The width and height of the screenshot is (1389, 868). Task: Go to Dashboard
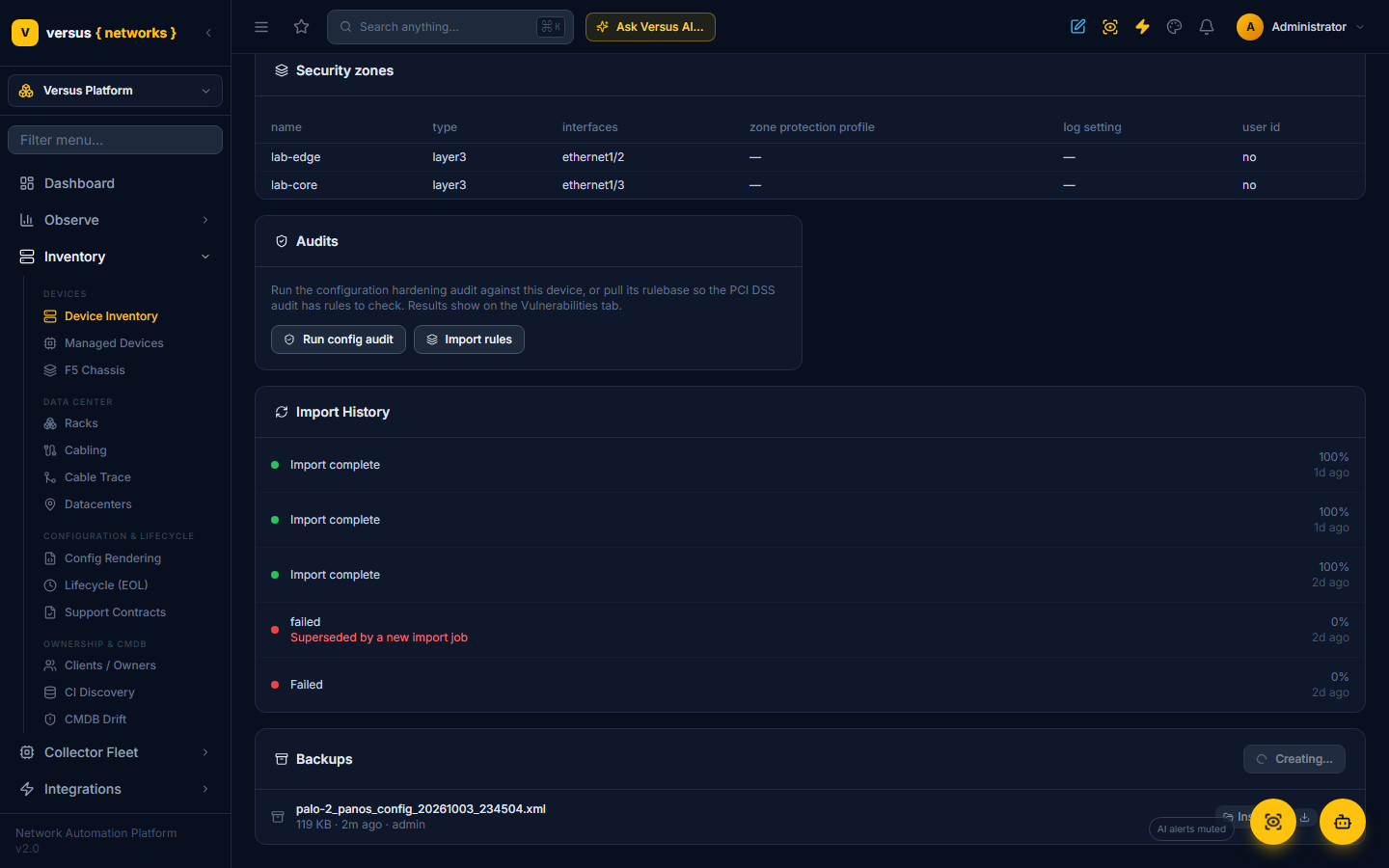coord(115,183)
